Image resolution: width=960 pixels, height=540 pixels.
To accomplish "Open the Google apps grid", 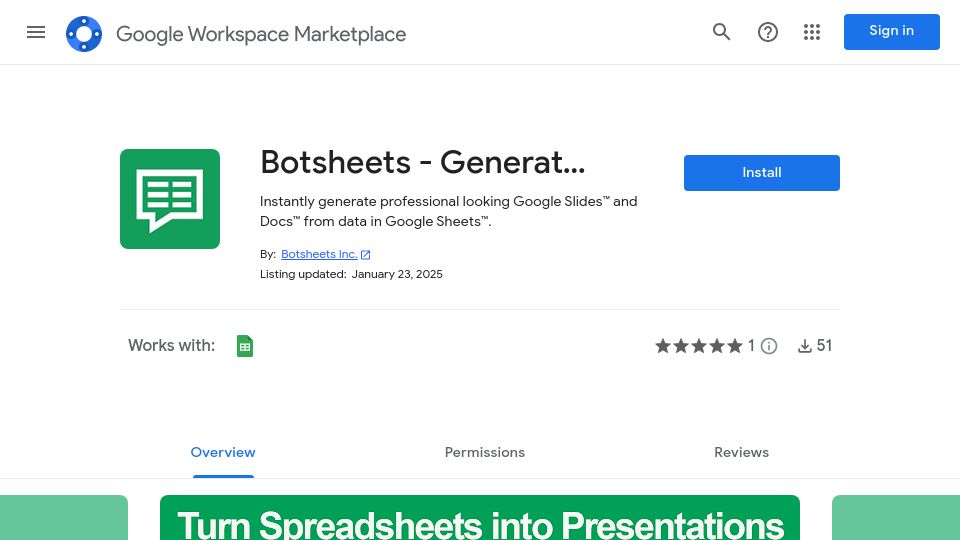I will click(x=812, y=32).
